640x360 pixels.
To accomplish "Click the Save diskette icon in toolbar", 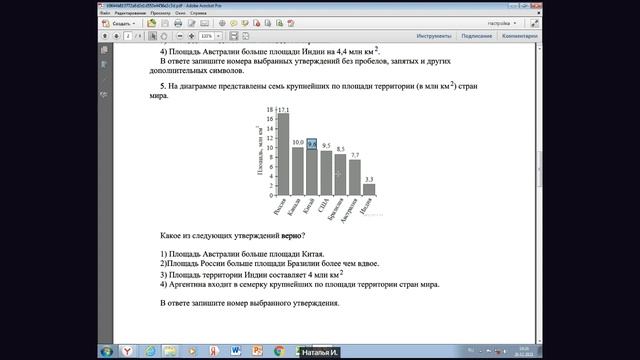I will [165, 23].
